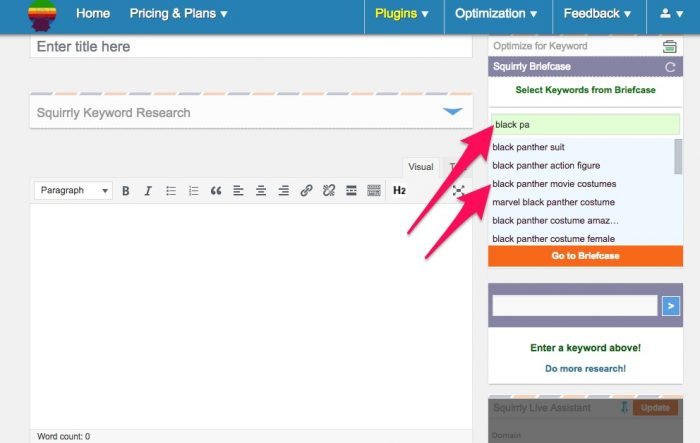Click Select Keywords from Briefcase
Viewport: 700px width, 443px height.
[x=585, y=90]
